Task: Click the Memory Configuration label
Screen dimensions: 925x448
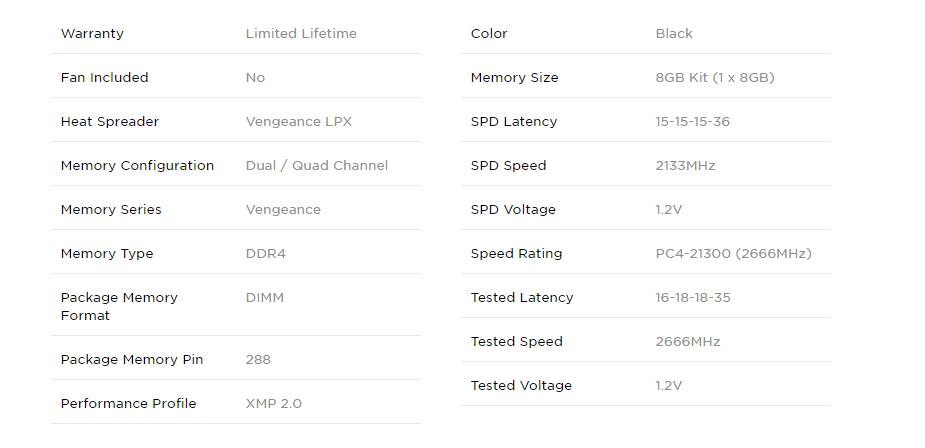Action: point(137,166)
